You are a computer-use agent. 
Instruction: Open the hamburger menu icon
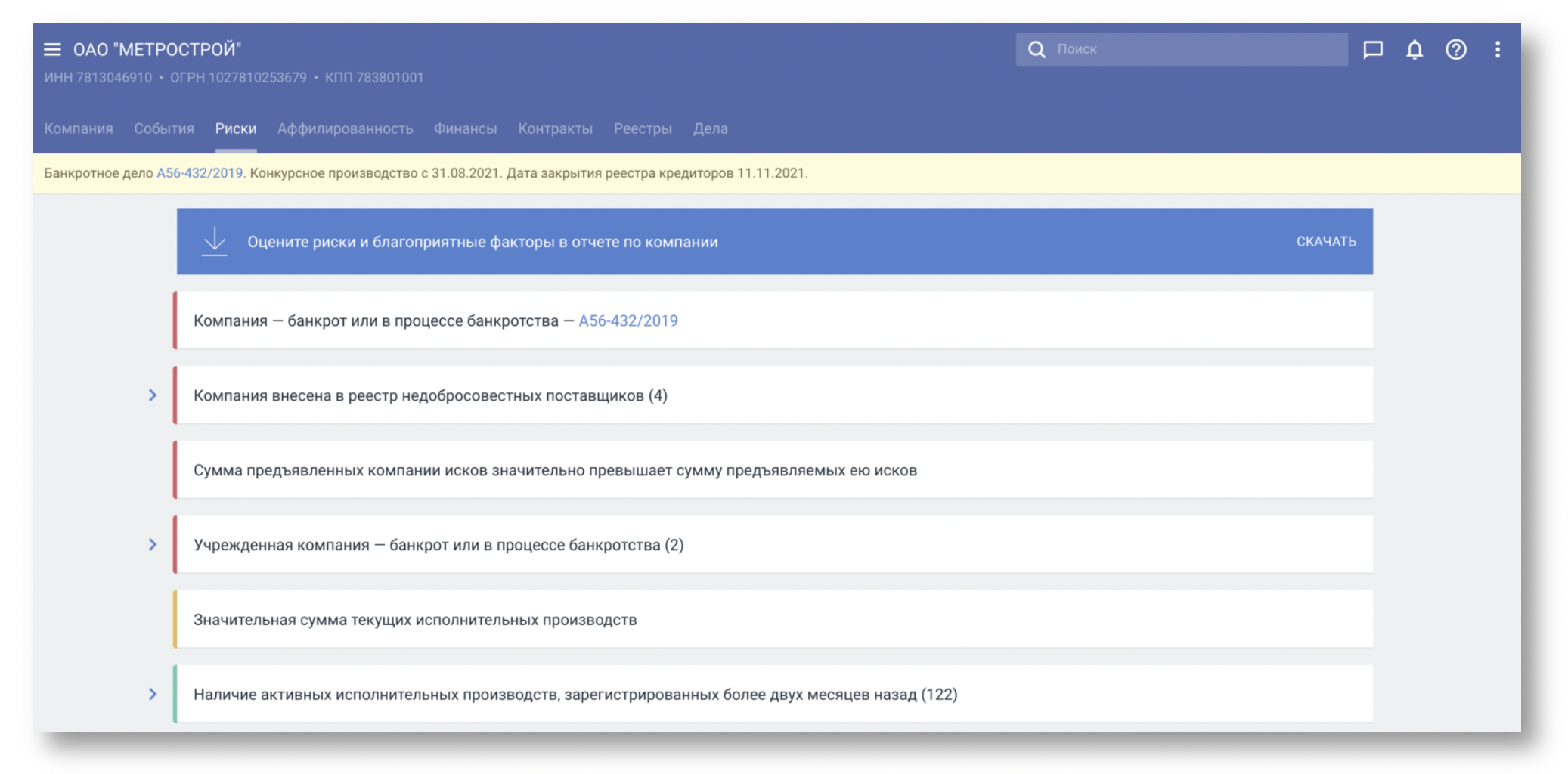(52, 50)
